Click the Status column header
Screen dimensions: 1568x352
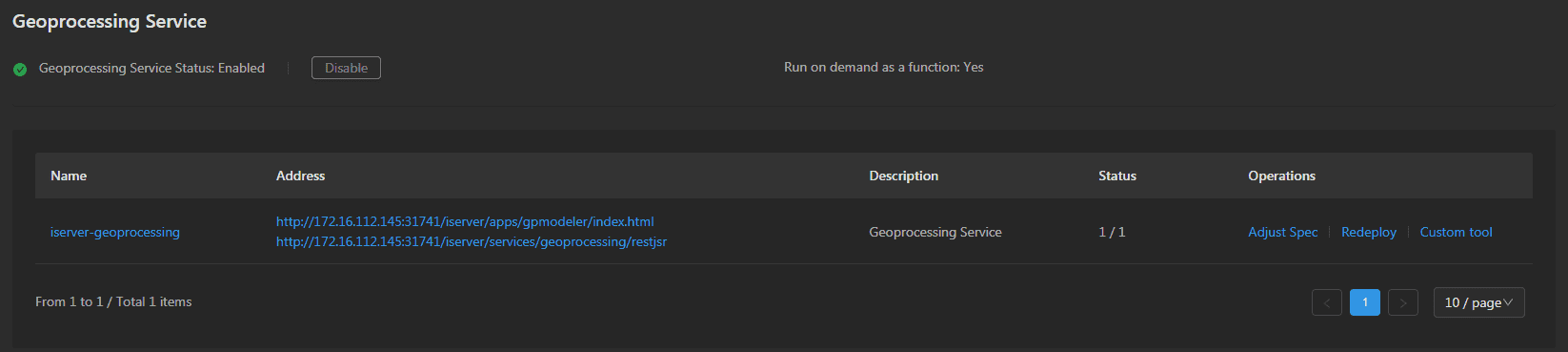coord(1117,176)
